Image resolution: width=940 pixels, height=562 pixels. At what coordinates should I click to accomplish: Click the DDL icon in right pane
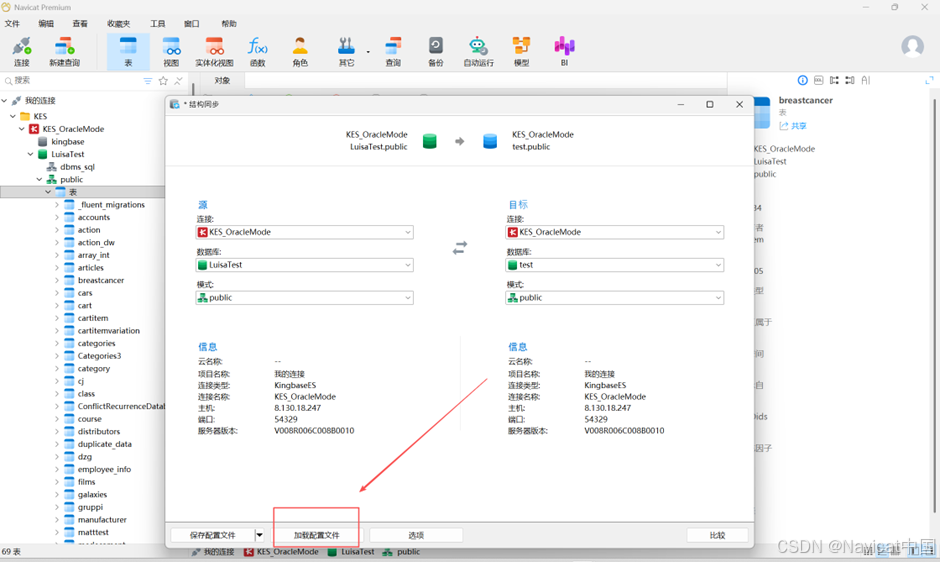tap(818, 80)
